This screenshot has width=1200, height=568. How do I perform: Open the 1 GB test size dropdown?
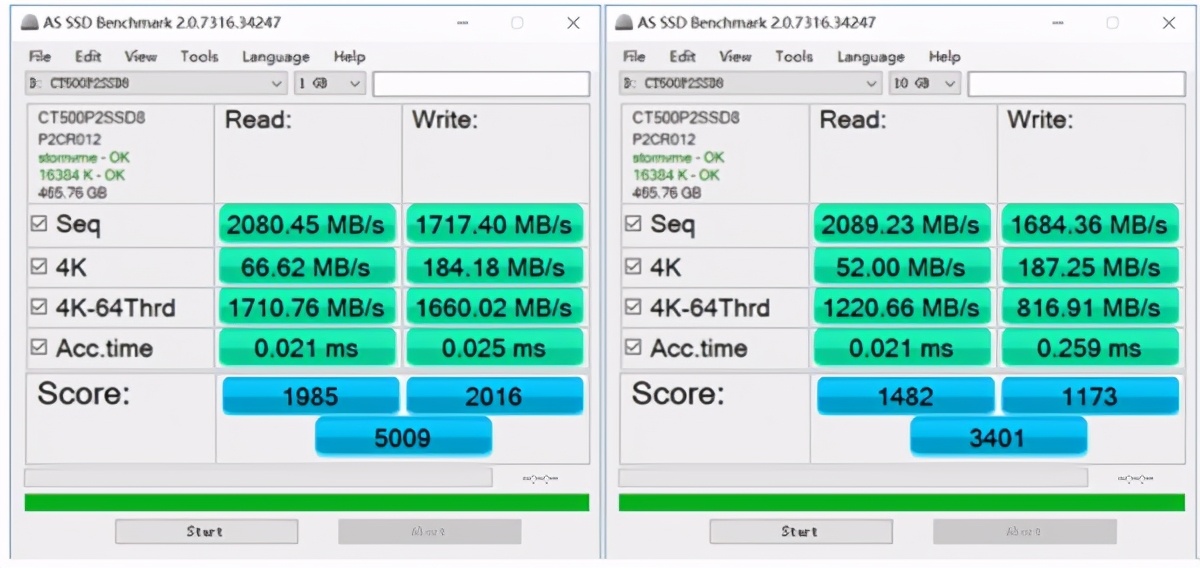[330, 84]
